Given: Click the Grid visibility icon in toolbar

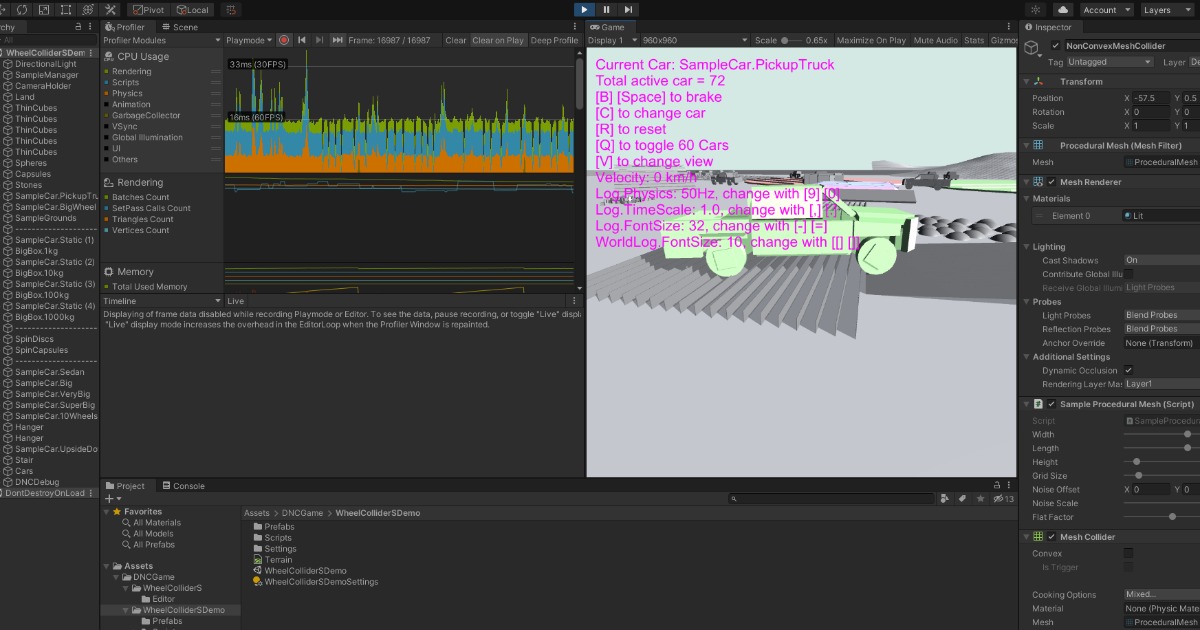Looking at the screenshot, I should (x=232, y=9).
